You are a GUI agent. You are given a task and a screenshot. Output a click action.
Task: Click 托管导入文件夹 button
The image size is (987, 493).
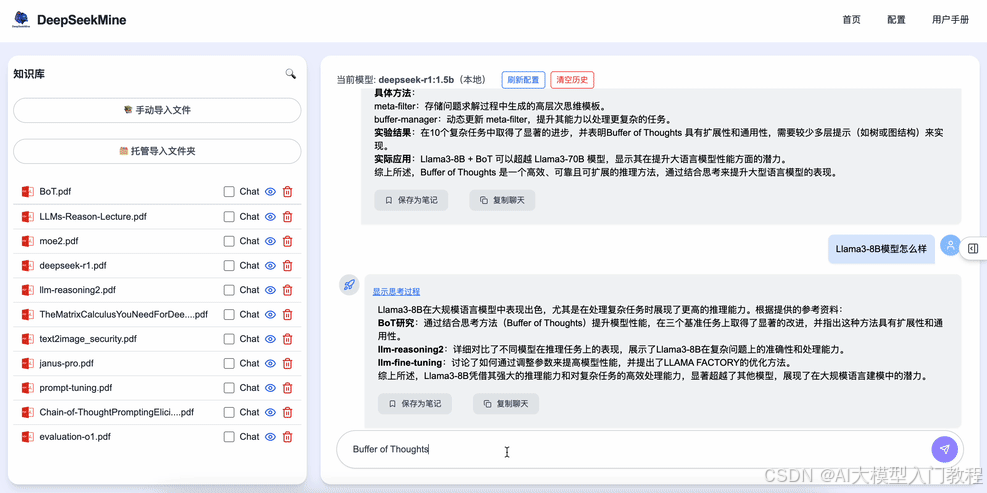157,151
